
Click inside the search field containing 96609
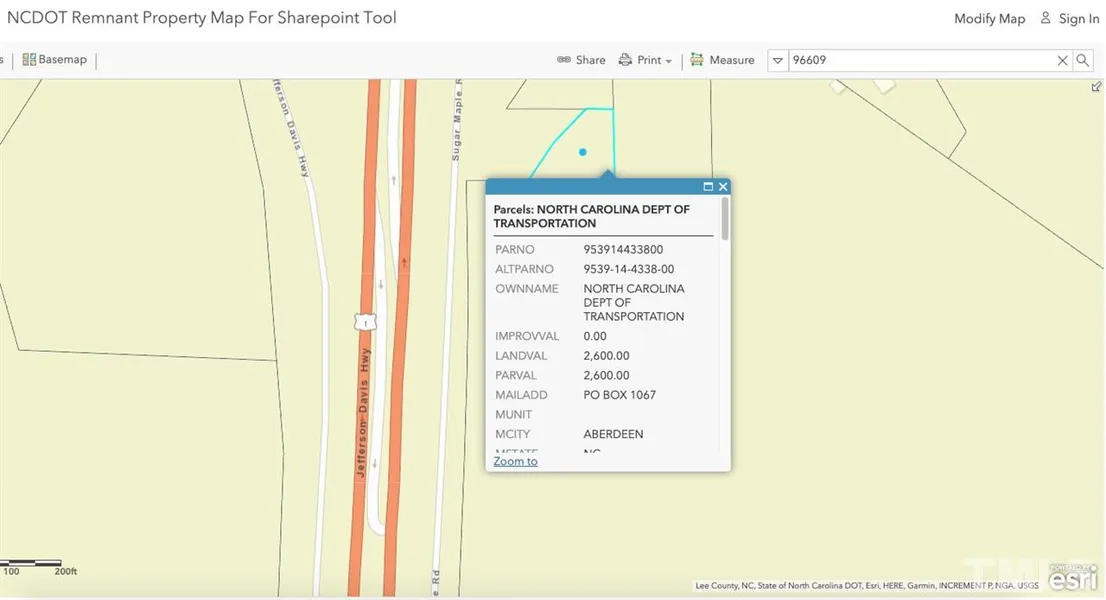[920, 61]
